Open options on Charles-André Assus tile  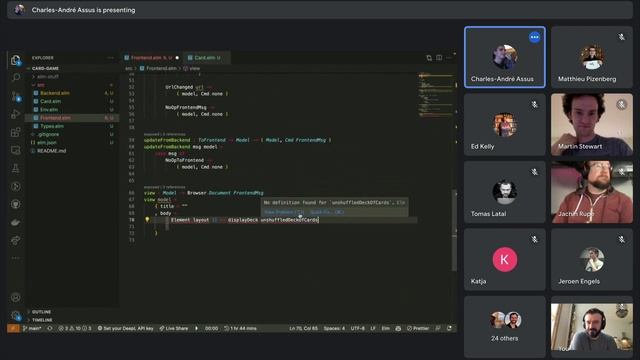[x=534, y=37]
